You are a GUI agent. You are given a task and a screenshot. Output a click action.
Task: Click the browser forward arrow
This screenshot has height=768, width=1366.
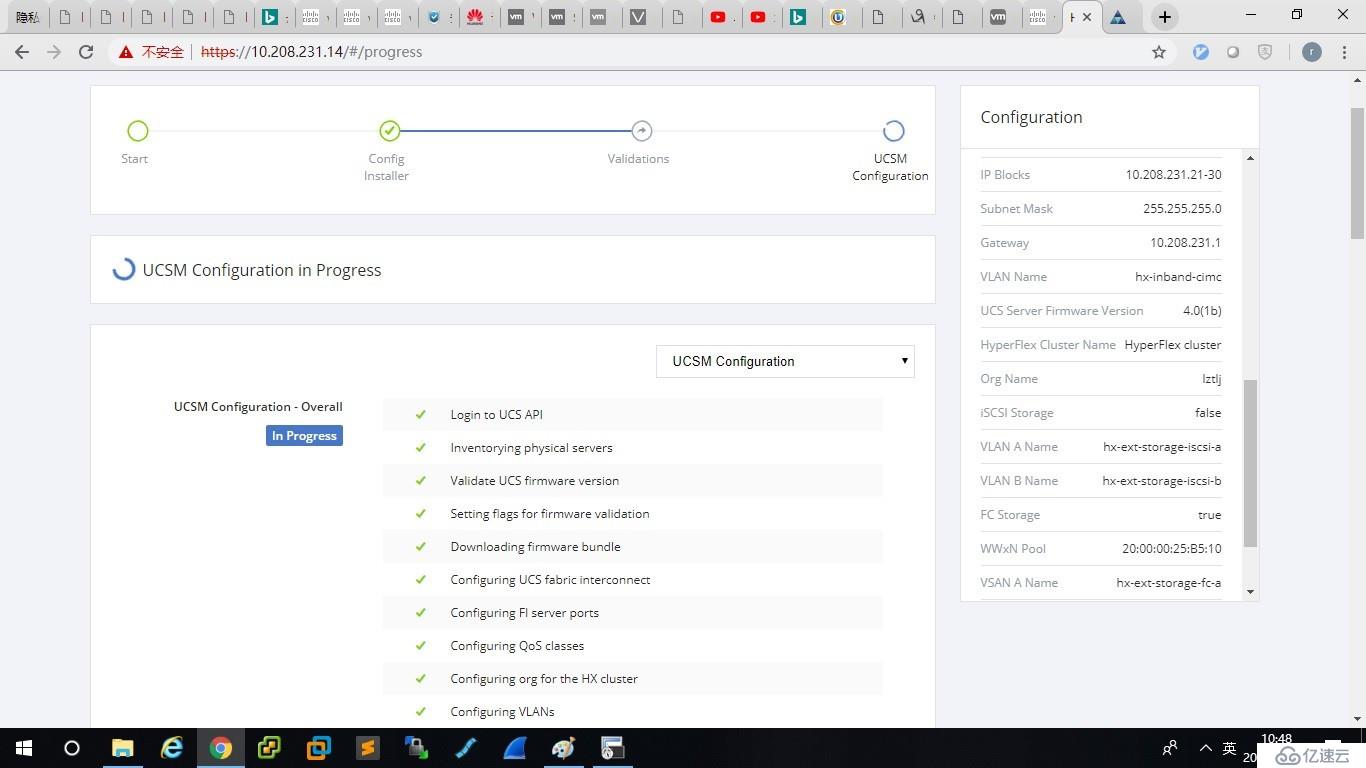click(54, 52)
